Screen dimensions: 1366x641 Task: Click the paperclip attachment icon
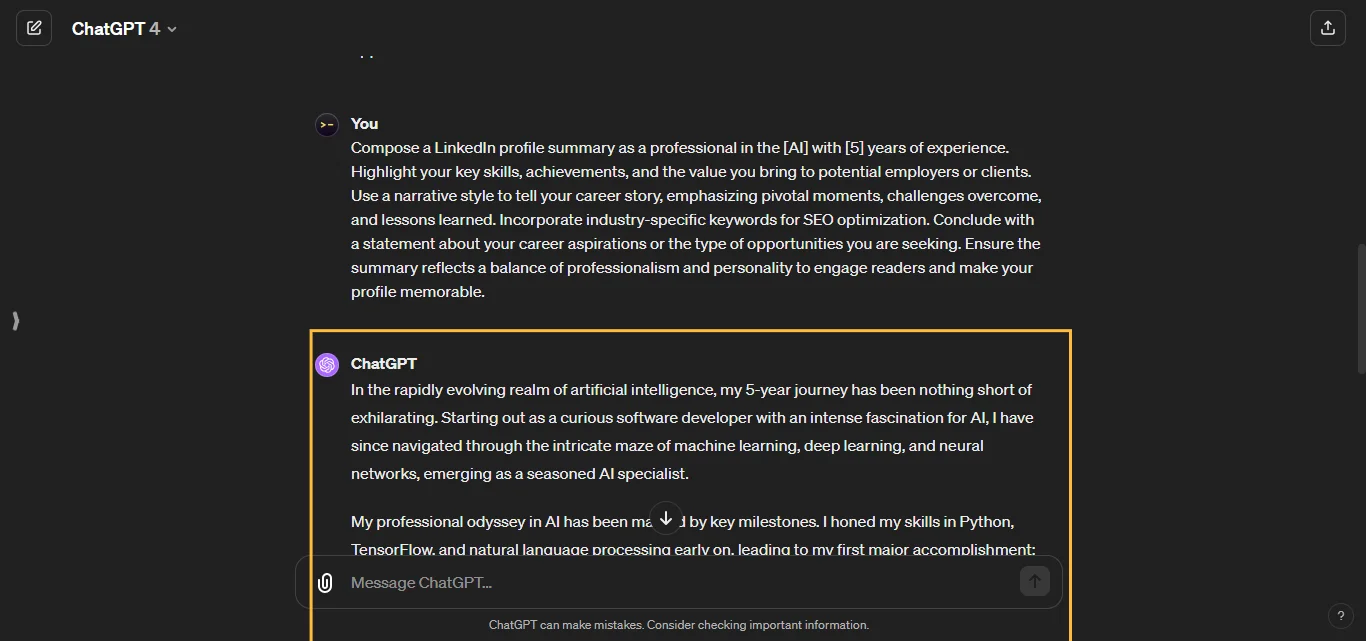point(325,582)
